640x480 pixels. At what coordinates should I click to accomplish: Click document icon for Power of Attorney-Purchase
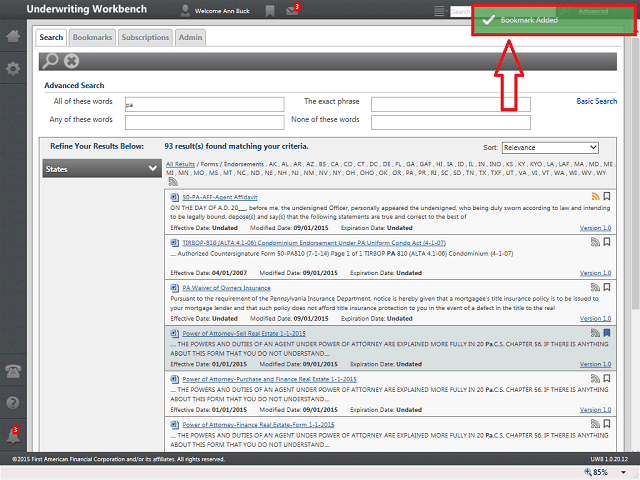pos(174,379)
